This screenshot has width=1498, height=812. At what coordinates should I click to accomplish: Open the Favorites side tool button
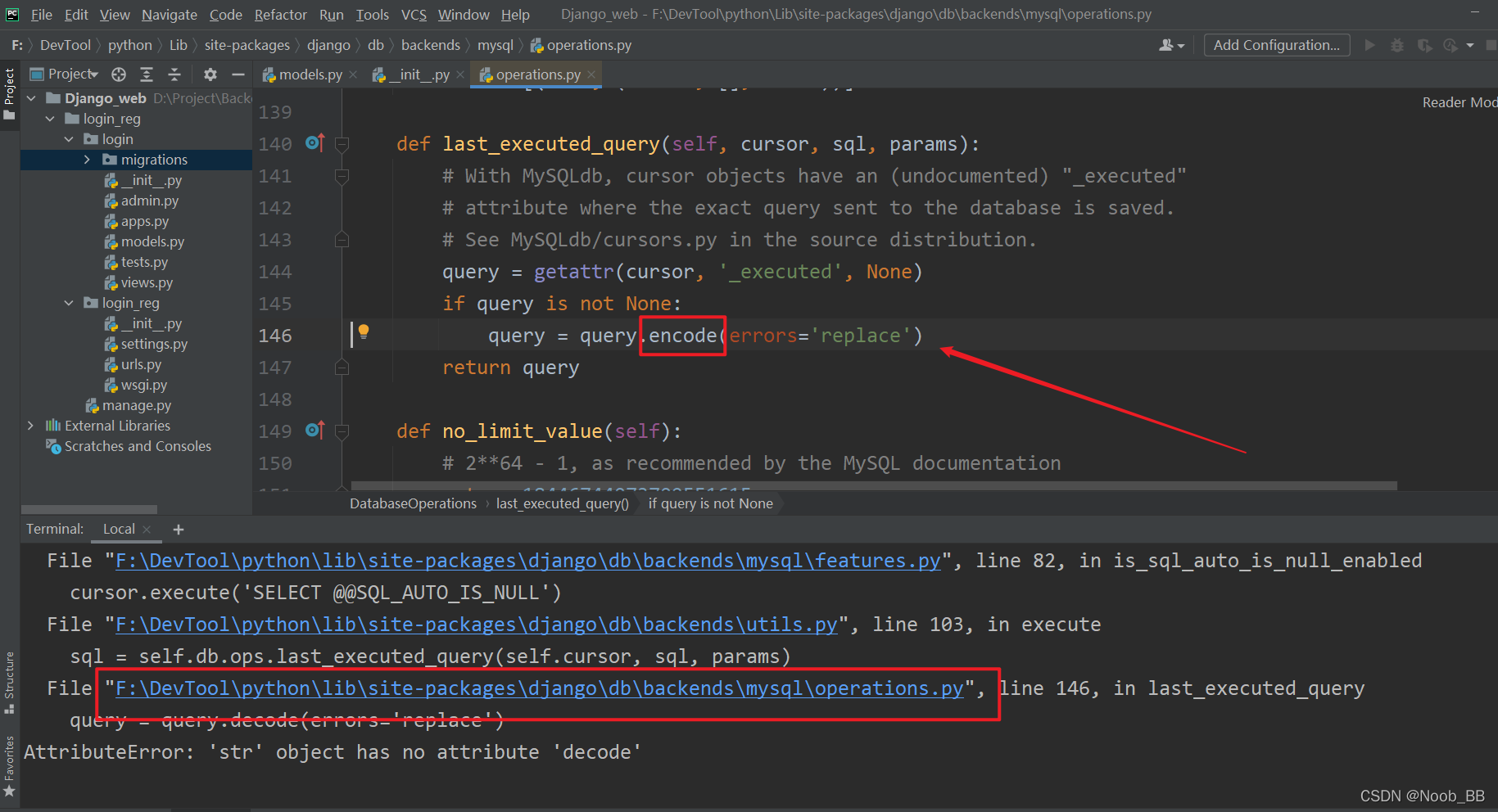(10, 767)
